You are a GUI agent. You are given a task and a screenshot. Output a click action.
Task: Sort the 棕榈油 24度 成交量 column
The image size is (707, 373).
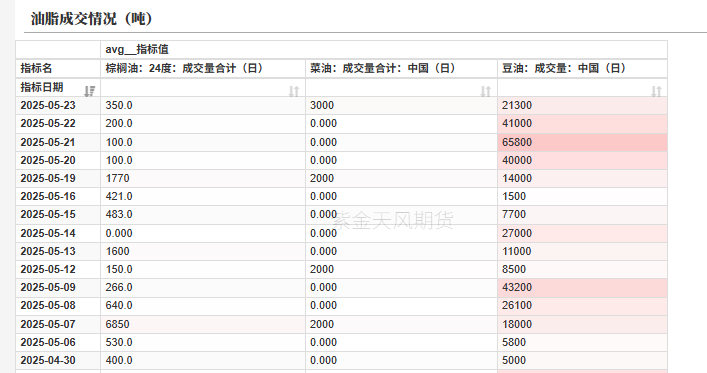[x=294, y=91]
